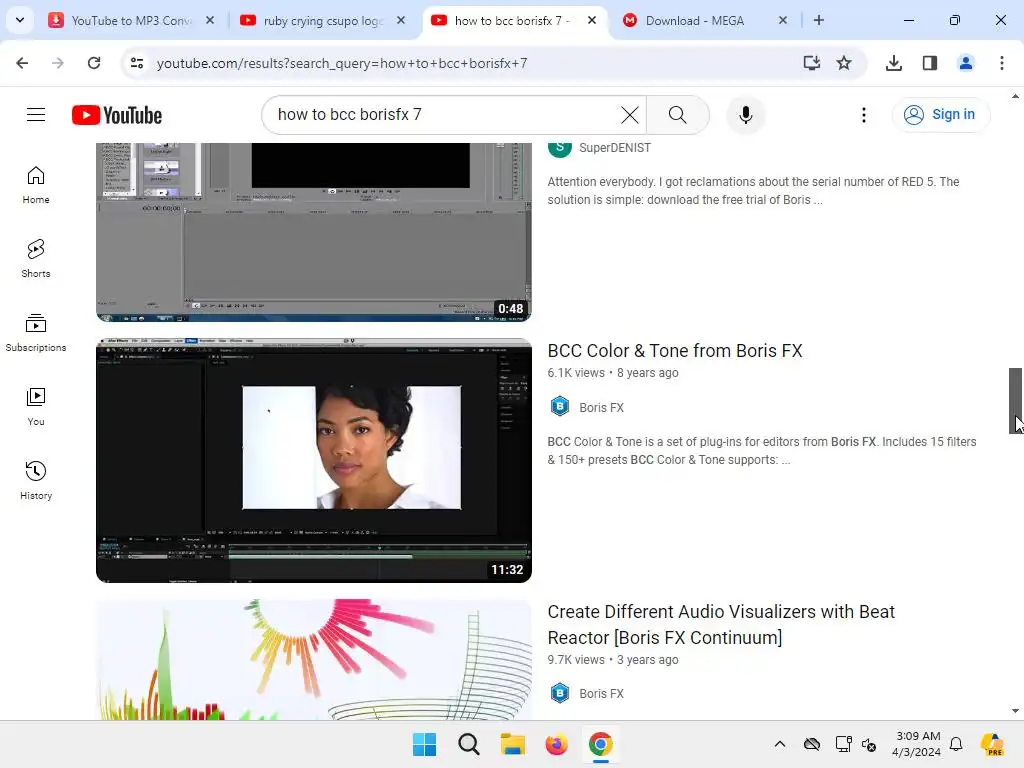Open Shorts in the sidebar
The height and width of the screenshot is (768, 1024).
coord(36,259)
